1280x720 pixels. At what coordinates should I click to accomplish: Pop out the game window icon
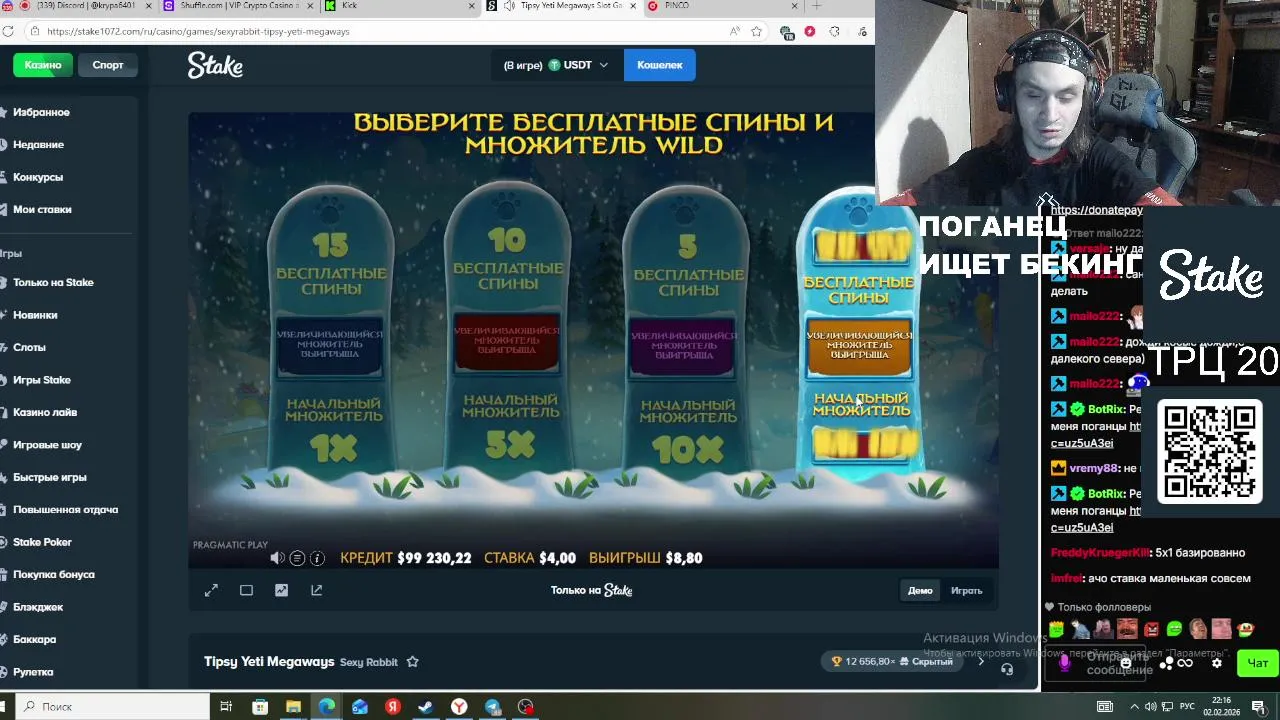coord(316,590)
